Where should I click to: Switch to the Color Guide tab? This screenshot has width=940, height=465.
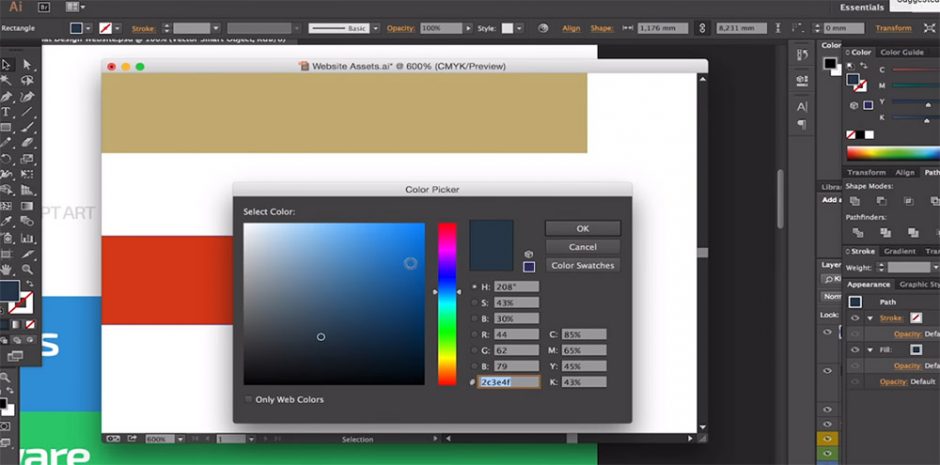pyautogui.click(x=901, y=52)
